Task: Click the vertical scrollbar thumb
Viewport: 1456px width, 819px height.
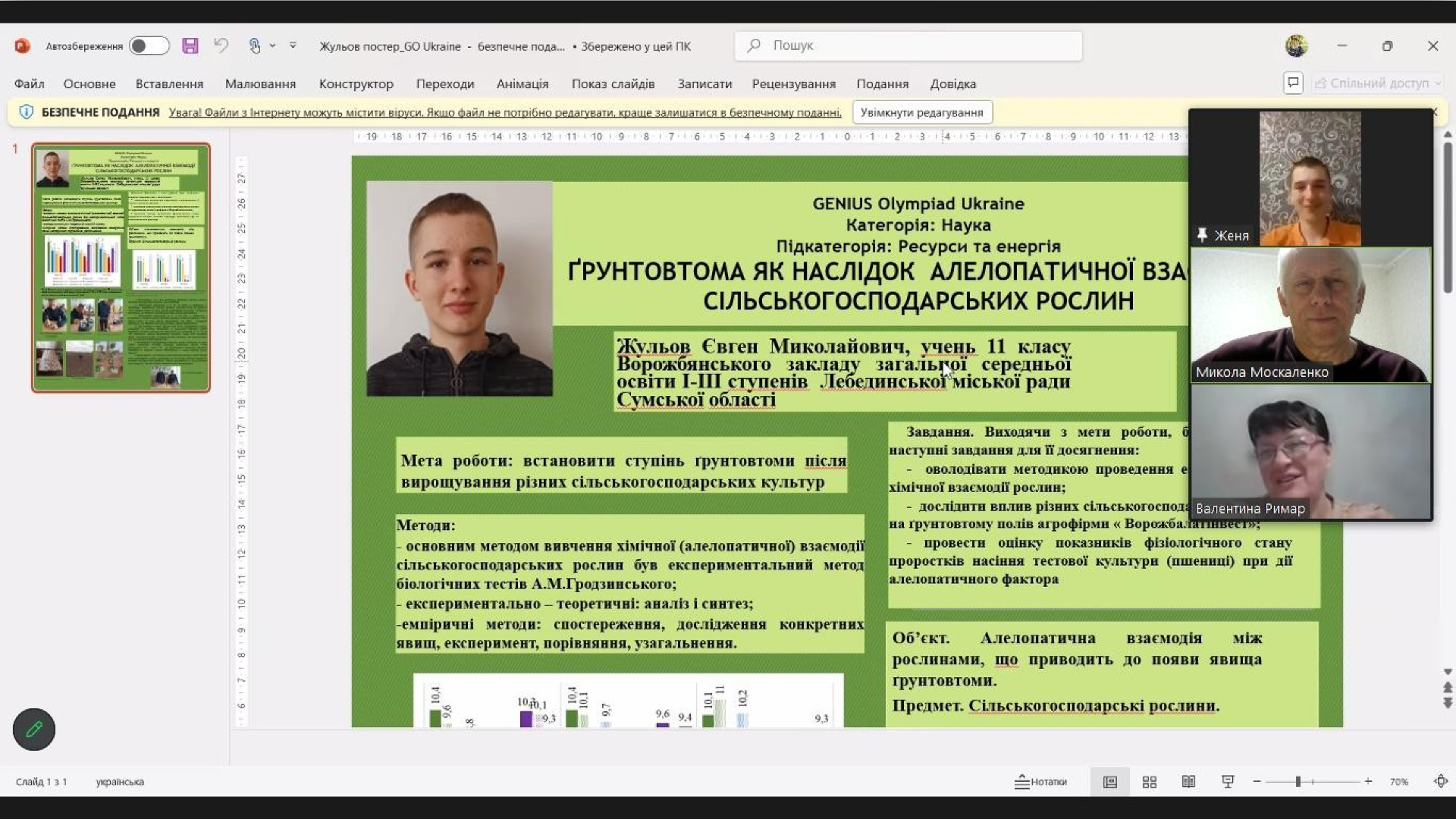Action: [x=1448, y=217]
